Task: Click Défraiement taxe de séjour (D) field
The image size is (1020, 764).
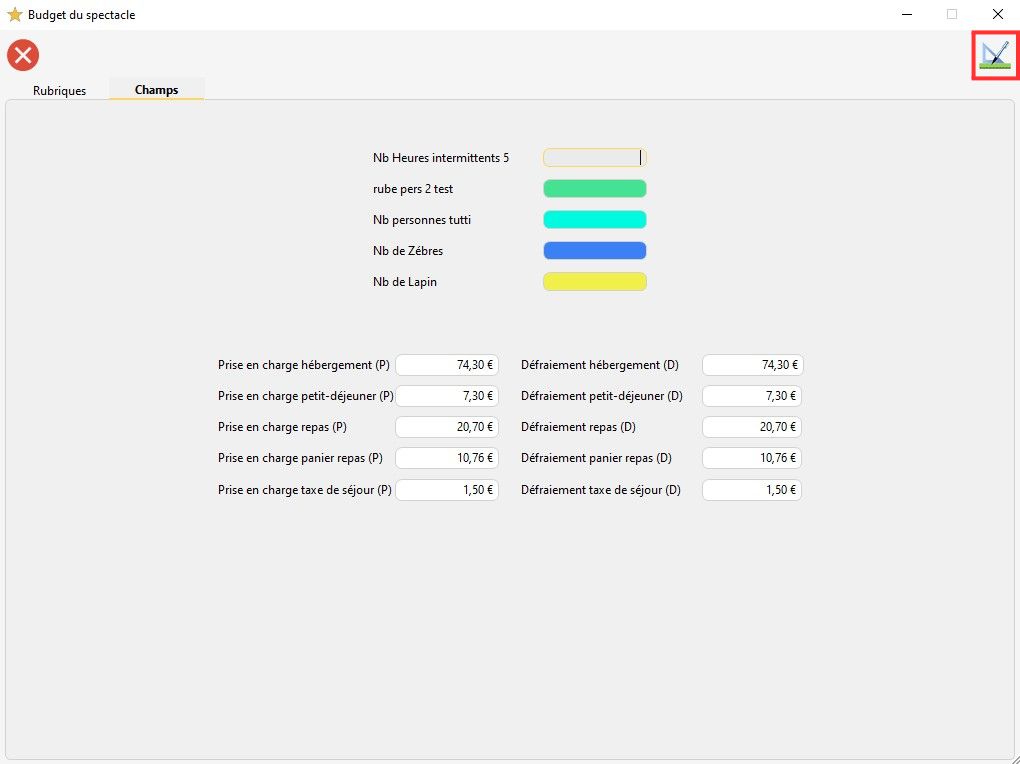Action: [752, 490]
